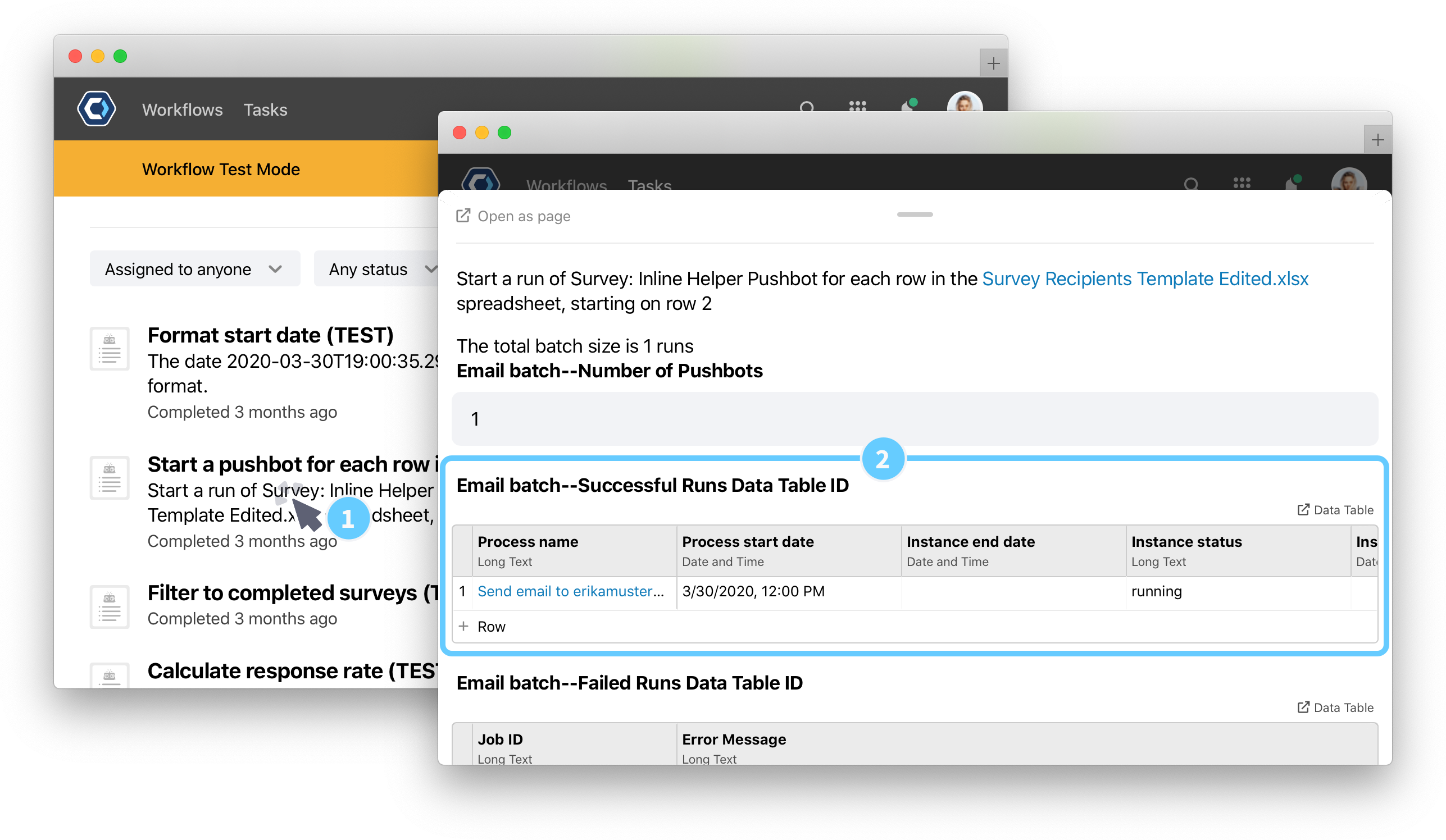Click document icon beside Start a pushbot task
The image size is (1446, 840).
click(110, 478)
